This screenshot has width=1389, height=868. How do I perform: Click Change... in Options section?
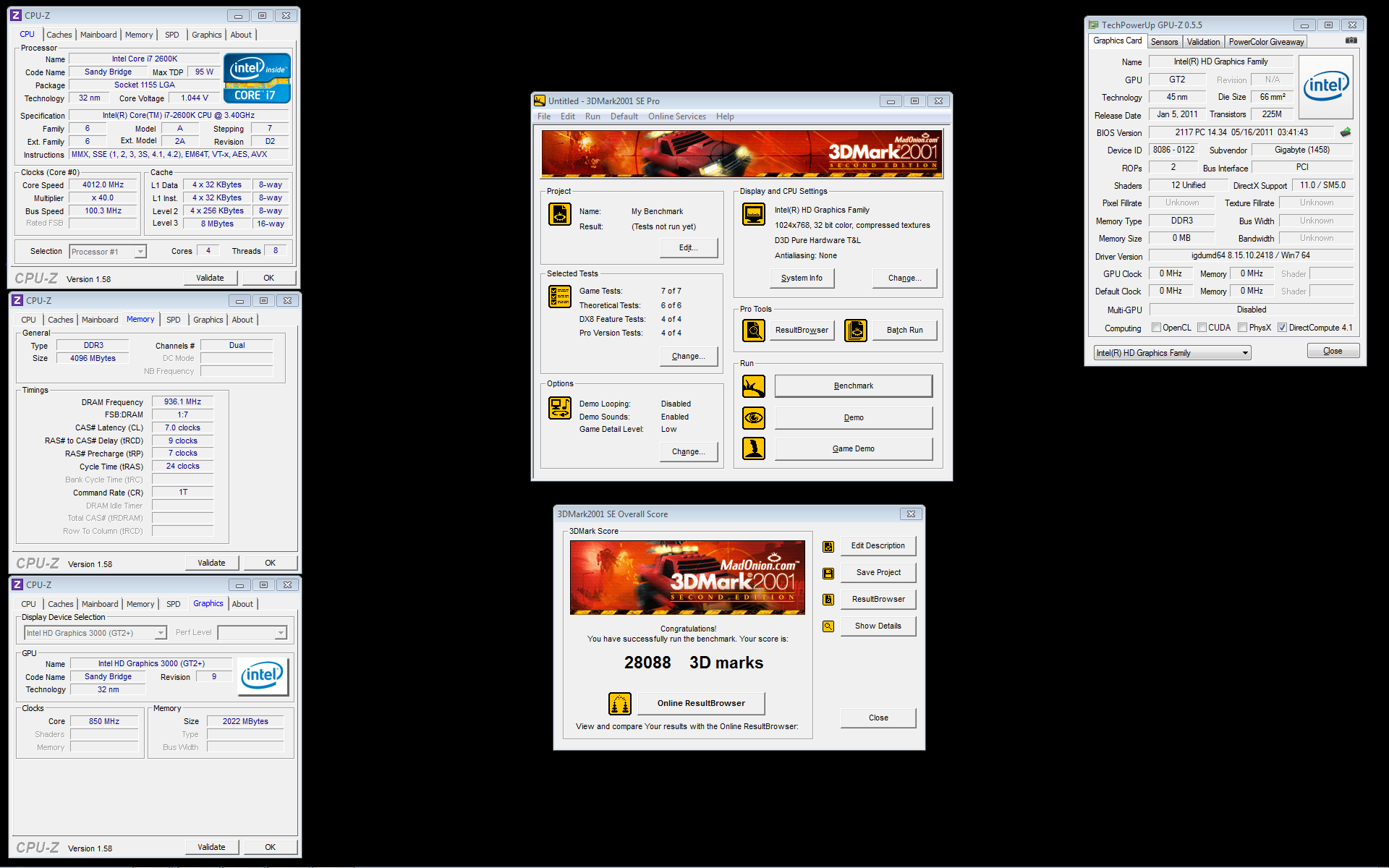(689, 451)
